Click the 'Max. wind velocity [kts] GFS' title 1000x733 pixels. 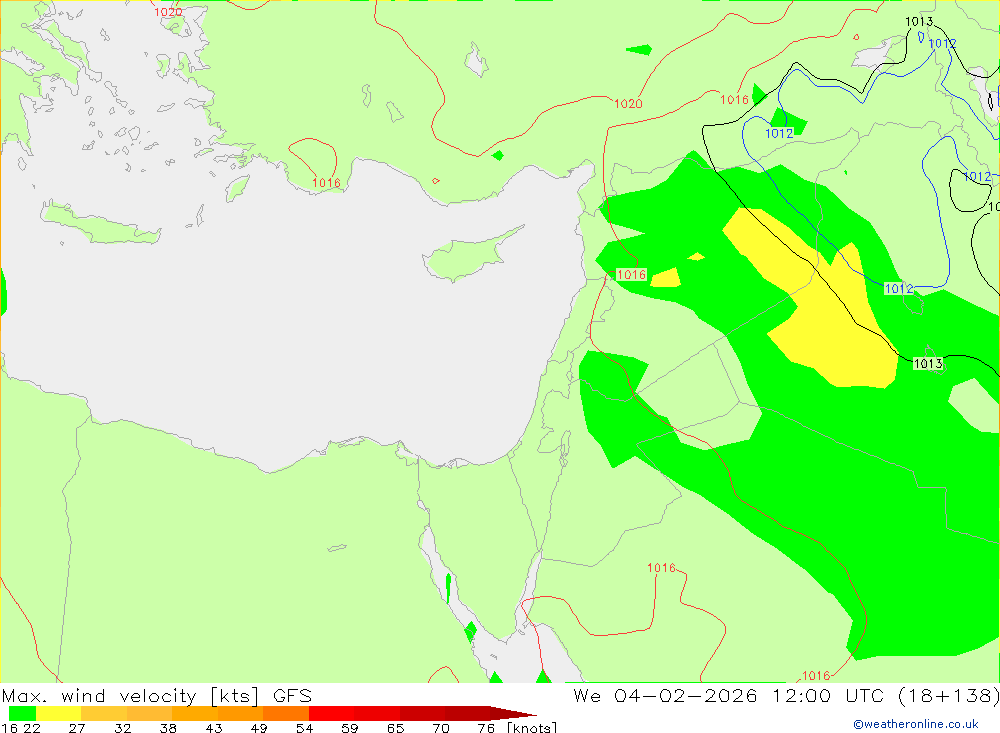point(157,695)
